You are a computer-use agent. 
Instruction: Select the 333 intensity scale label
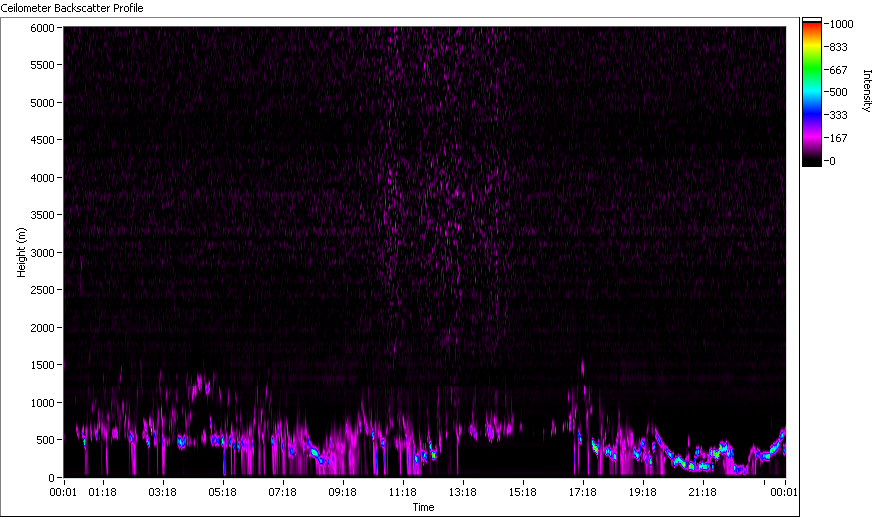[x=839, y=115]
